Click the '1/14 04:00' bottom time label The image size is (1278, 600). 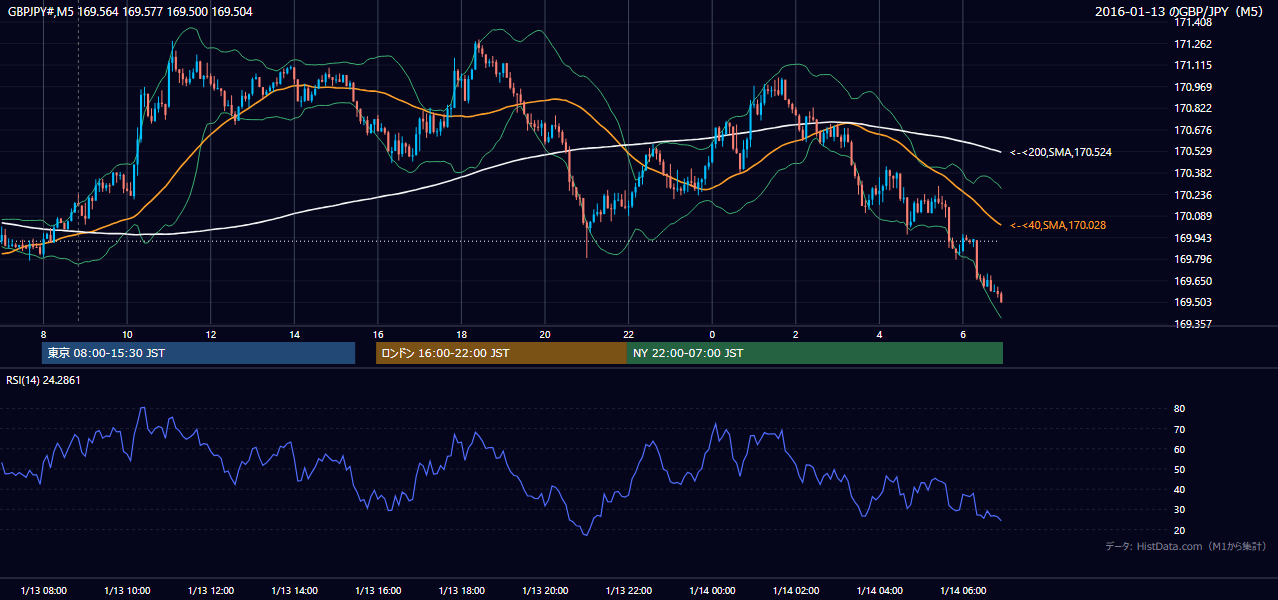tap(880, 591)
